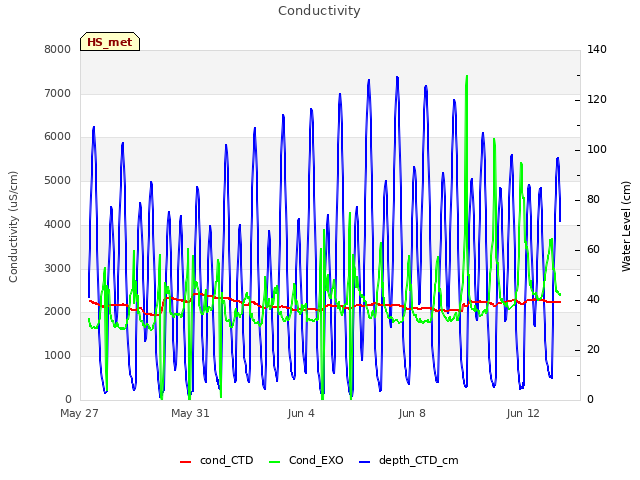Click the Jun 12 date label

[523, 413]
